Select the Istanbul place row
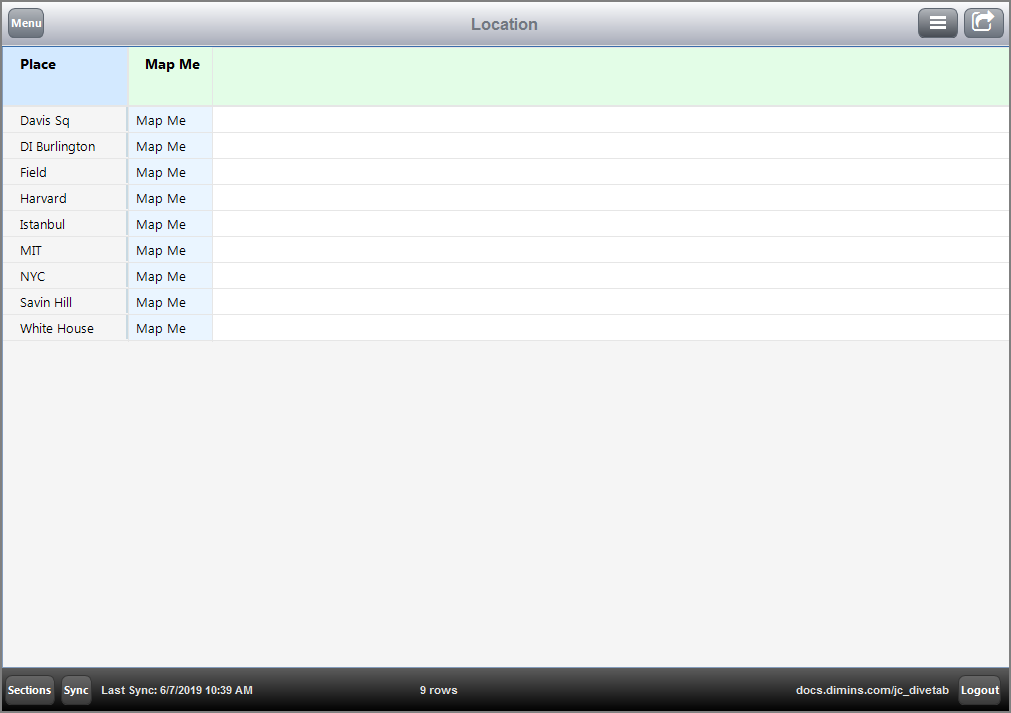 [42, 225]
